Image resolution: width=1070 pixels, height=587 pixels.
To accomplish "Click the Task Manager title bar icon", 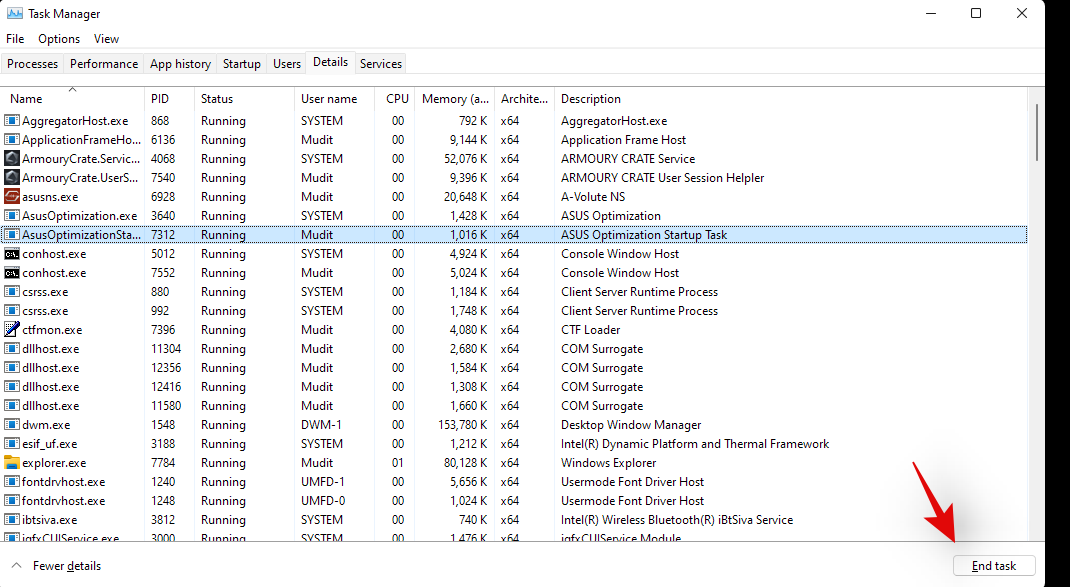I will (x=15, y=14).
